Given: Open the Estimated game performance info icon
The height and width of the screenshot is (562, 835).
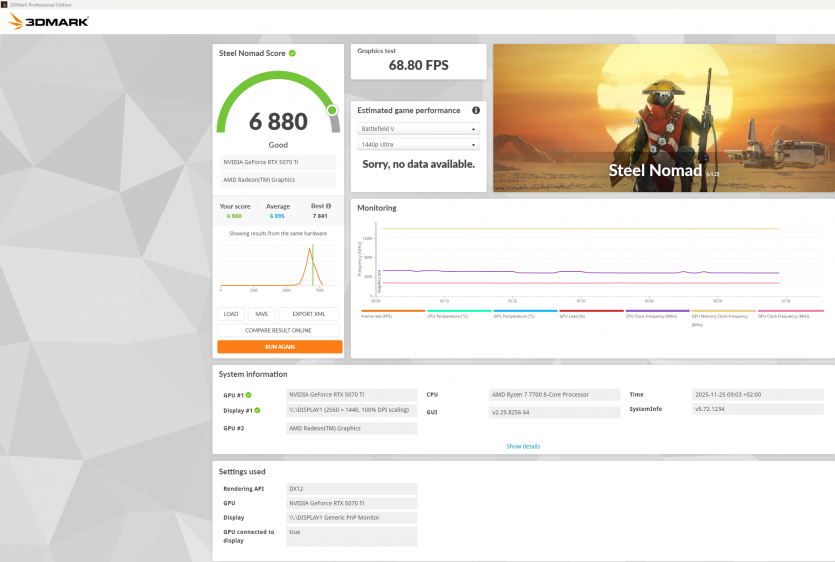Looking at the screenshot, I should click(x=476, y=111).
